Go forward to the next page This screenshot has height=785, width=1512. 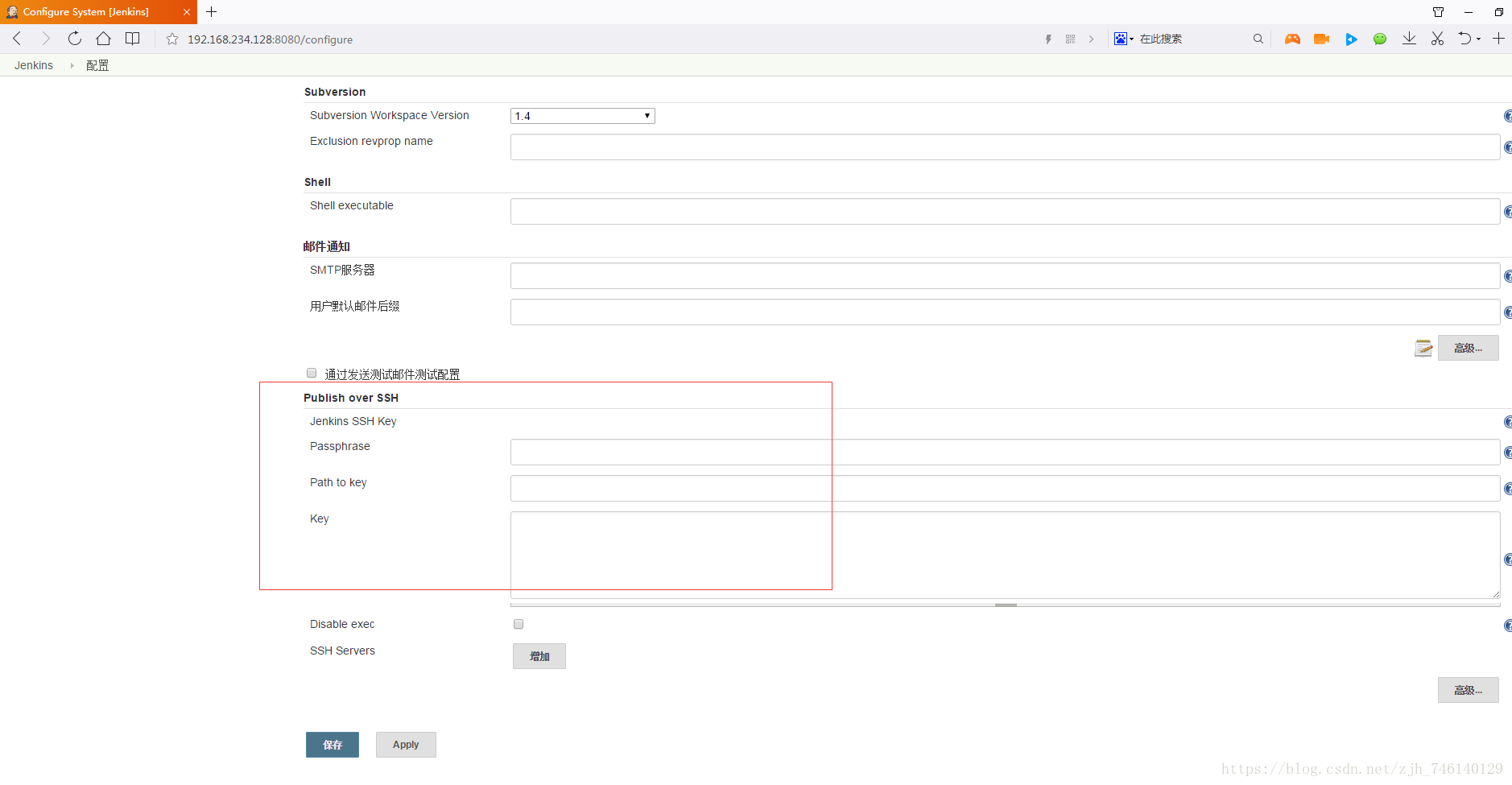coord(45,39)
